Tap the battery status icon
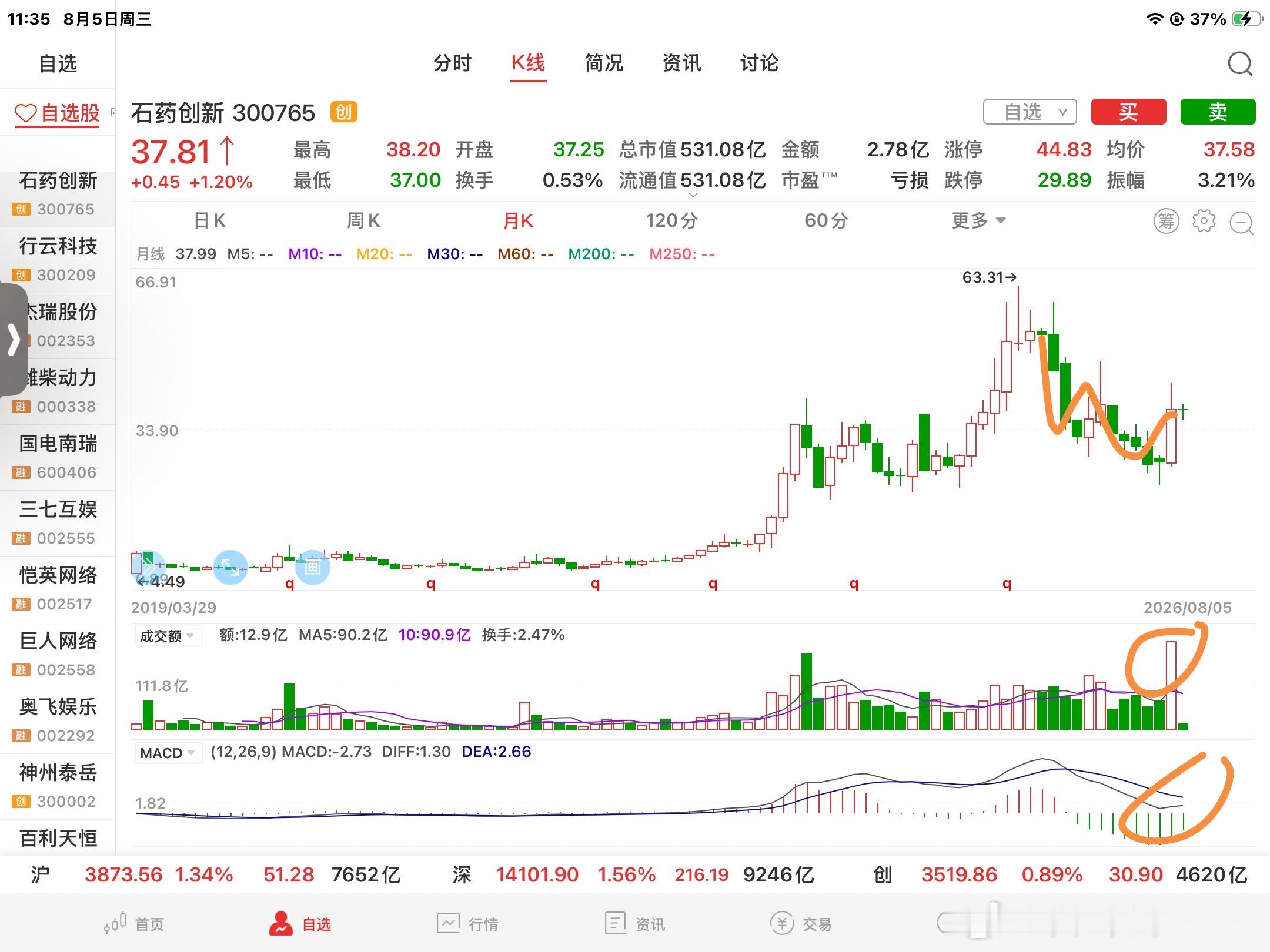Viewport: 1270px width, 952px height. tap(1247, 19)
